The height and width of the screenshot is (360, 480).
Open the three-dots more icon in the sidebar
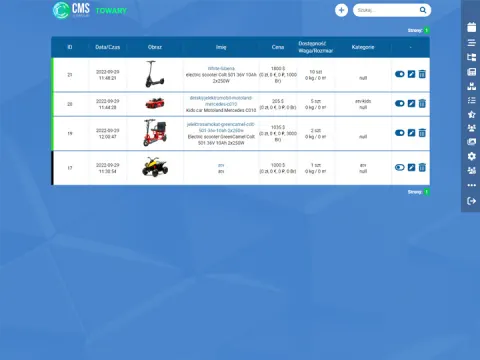(x=471, y=185)
